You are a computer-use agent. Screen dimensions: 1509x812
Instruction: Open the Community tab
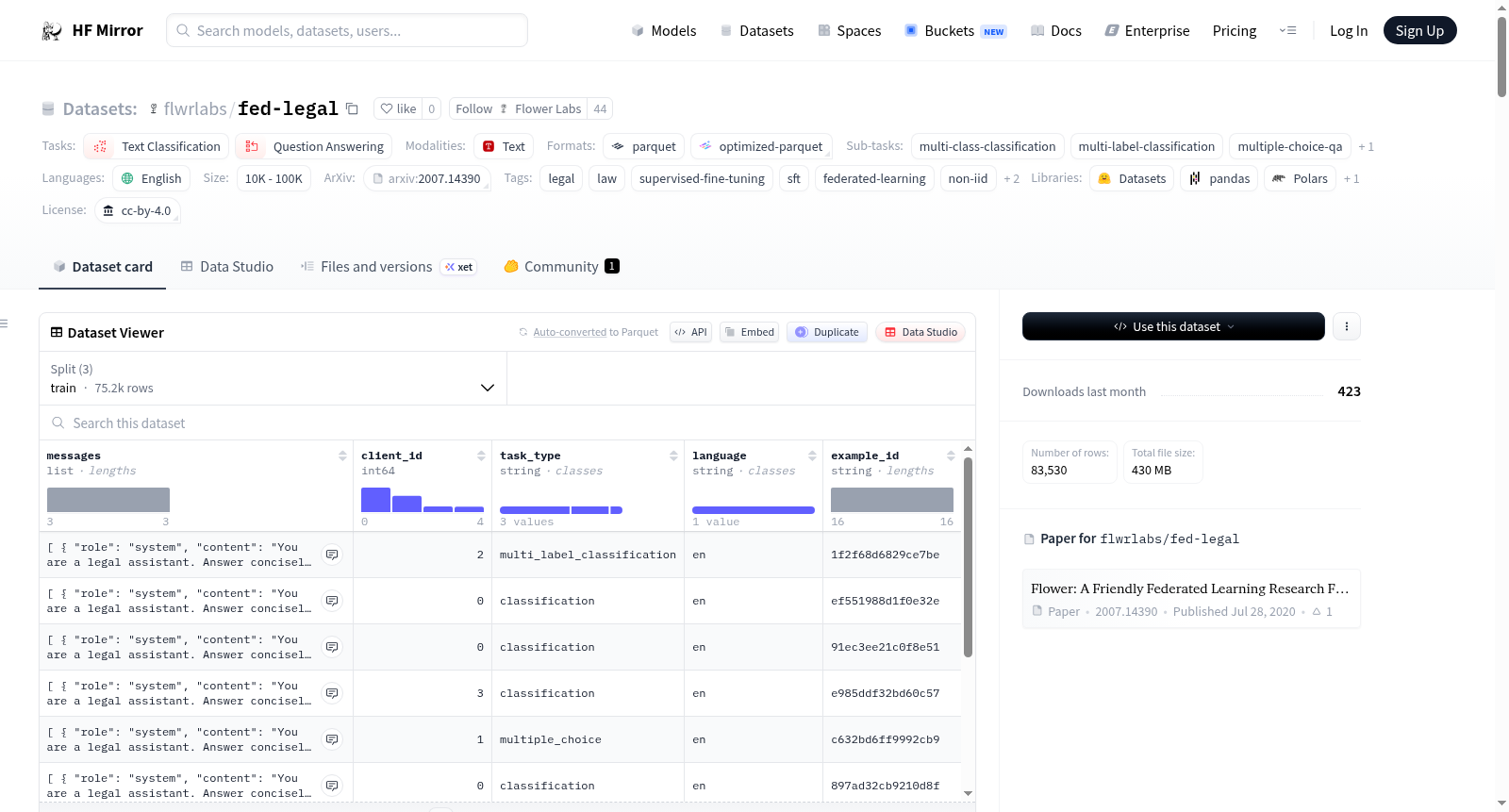(561, 267)
